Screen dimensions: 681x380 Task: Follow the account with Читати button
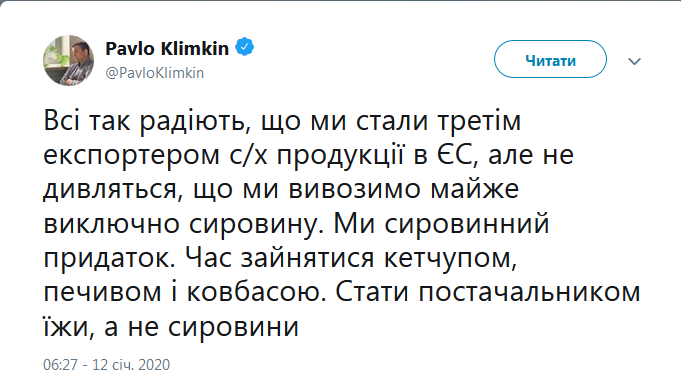click(x=550, y=59)
